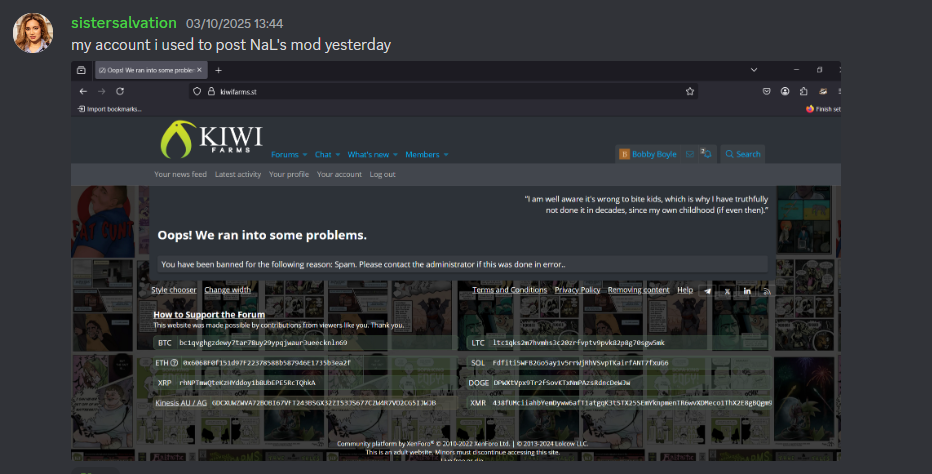Click the Change width link
The image size is (932, 474).
point(228,290)
